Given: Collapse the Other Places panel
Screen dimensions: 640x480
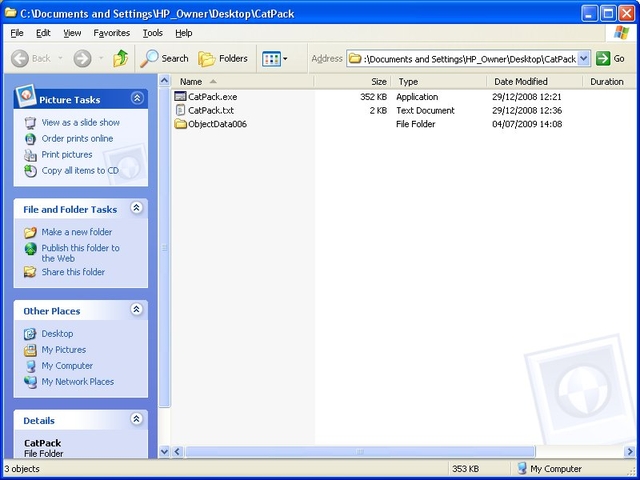Looking at the screenshot, I should (x=136, y=309).
